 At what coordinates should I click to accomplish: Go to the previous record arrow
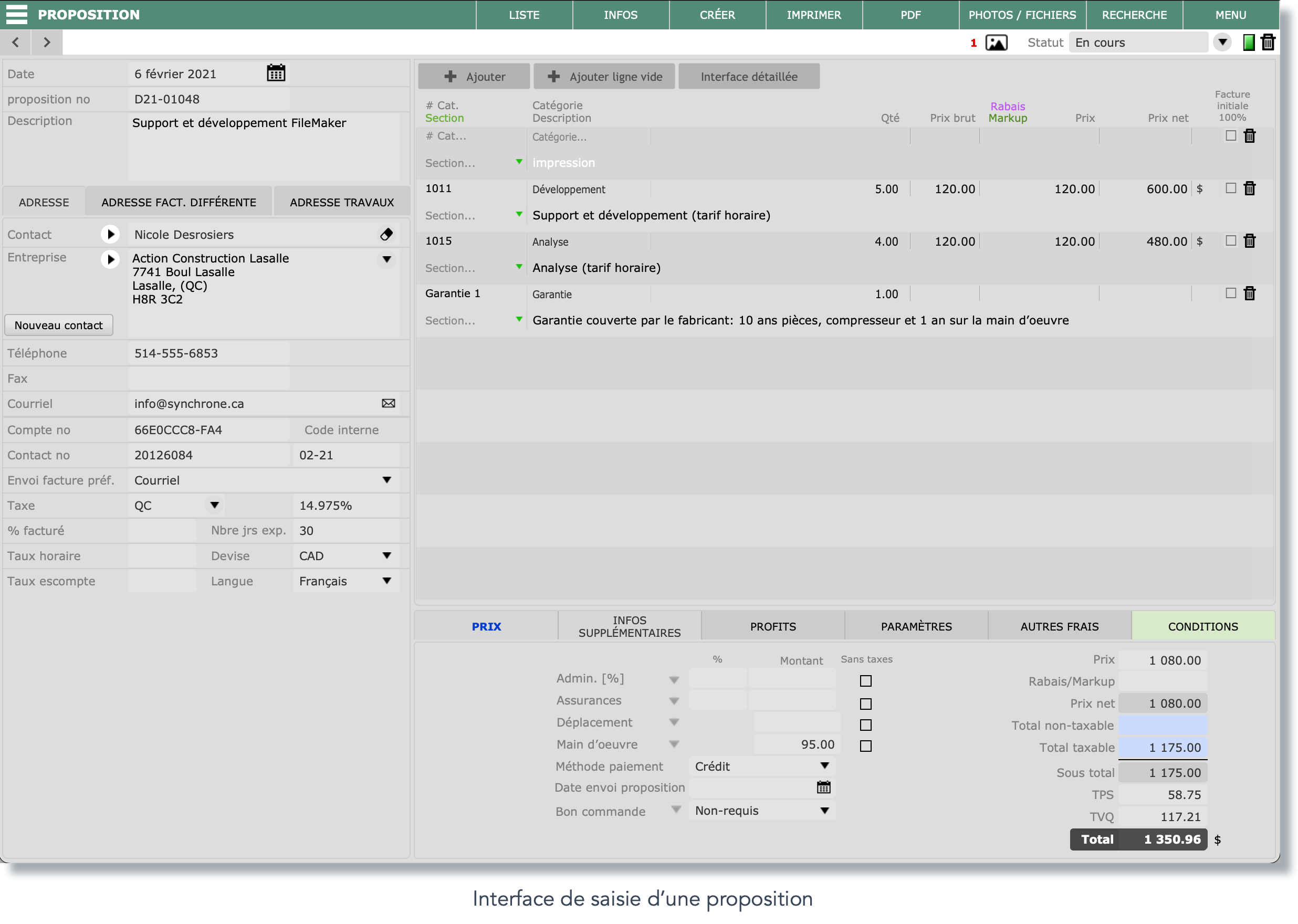(15, 42)
